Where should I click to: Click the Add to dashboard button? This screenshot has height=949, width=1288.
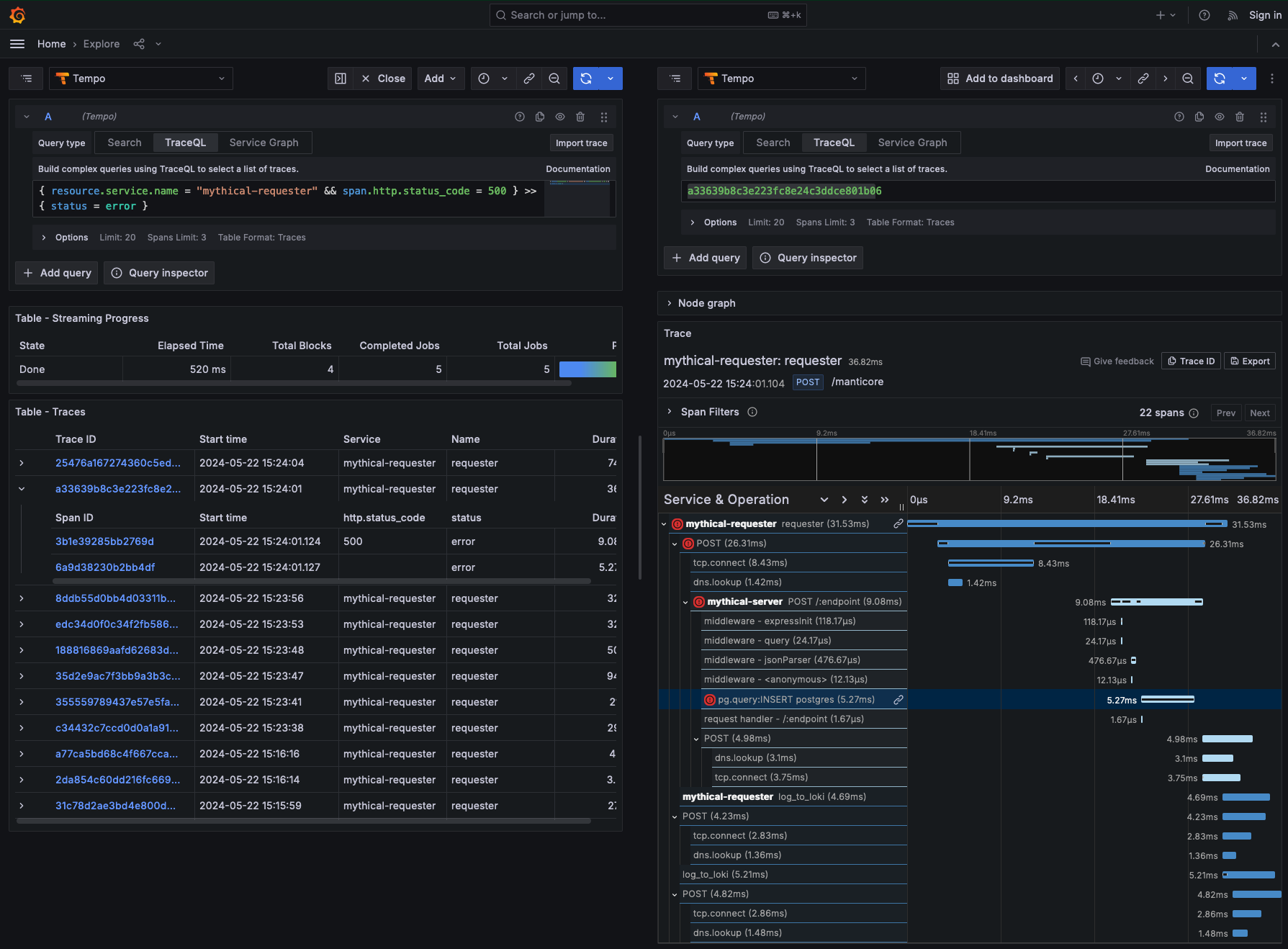(x=999, y=78)
